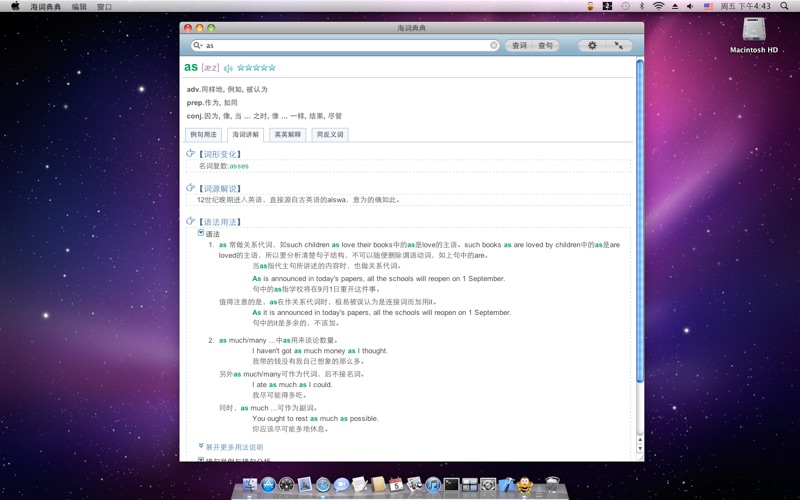Click the arrow icon beside 词形变化
The width and height of the screenshot is (800, 500).
[x=191, y=153]
